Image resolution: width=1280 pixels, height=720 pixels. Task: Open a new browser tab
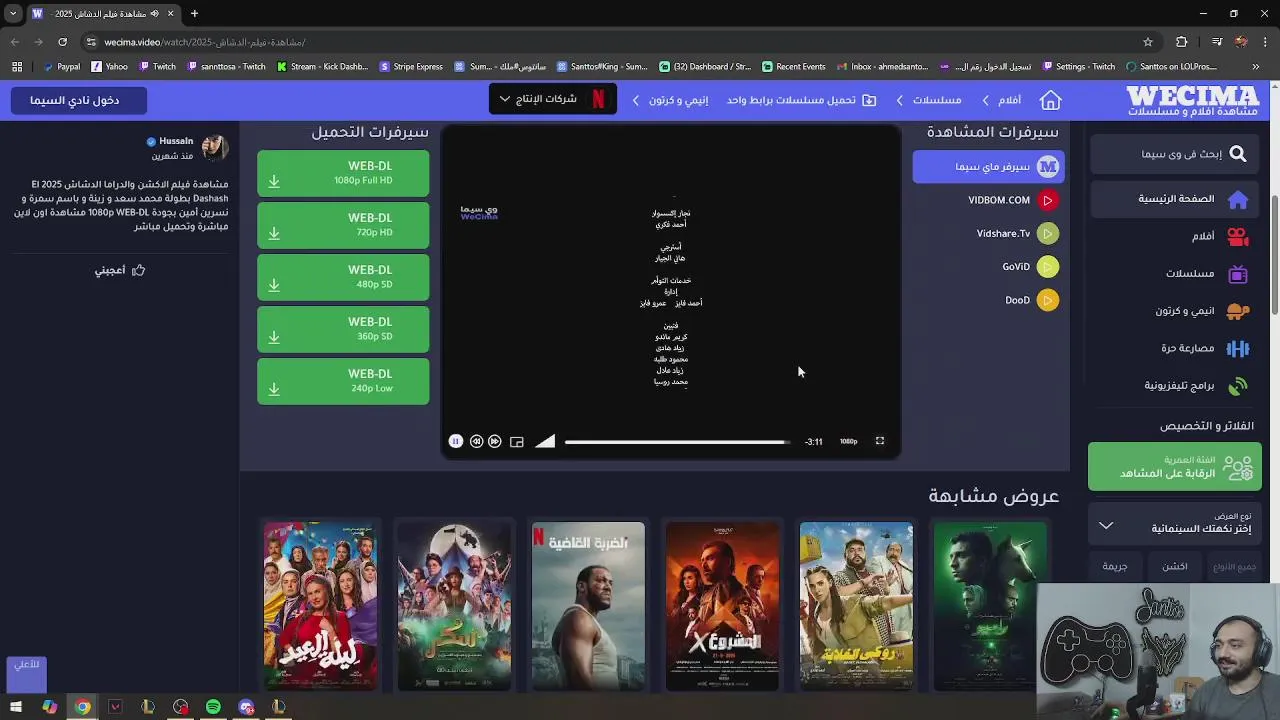(194, 14)
